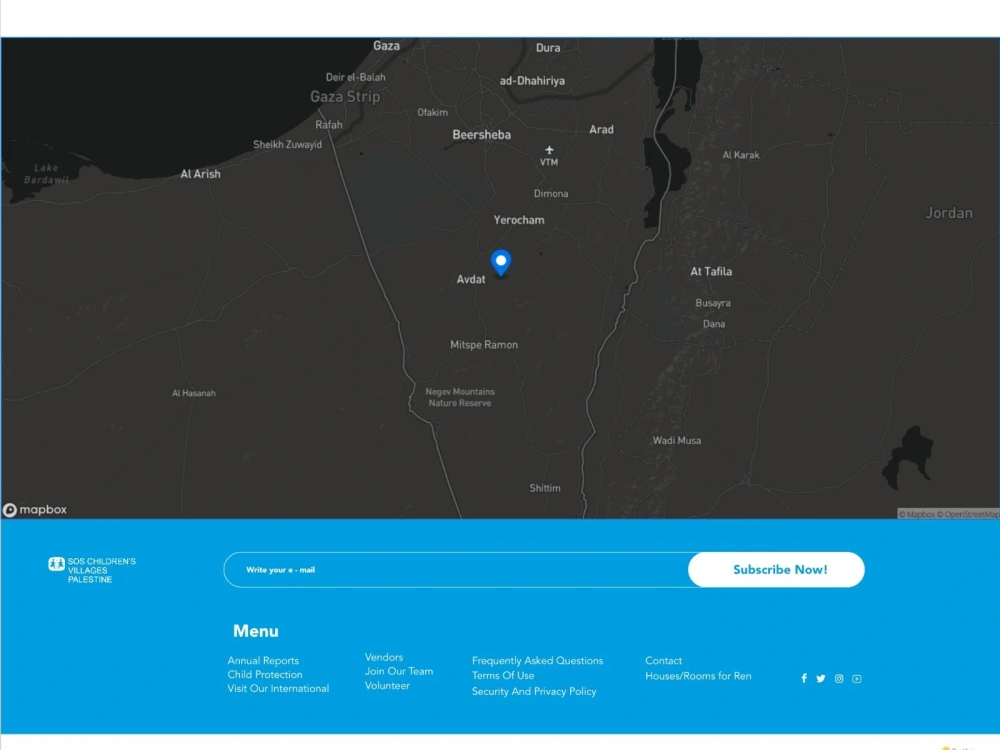Open Visit Our International link
The width and height of the screenshot is (1000, 750).
[x=278, y=689]
